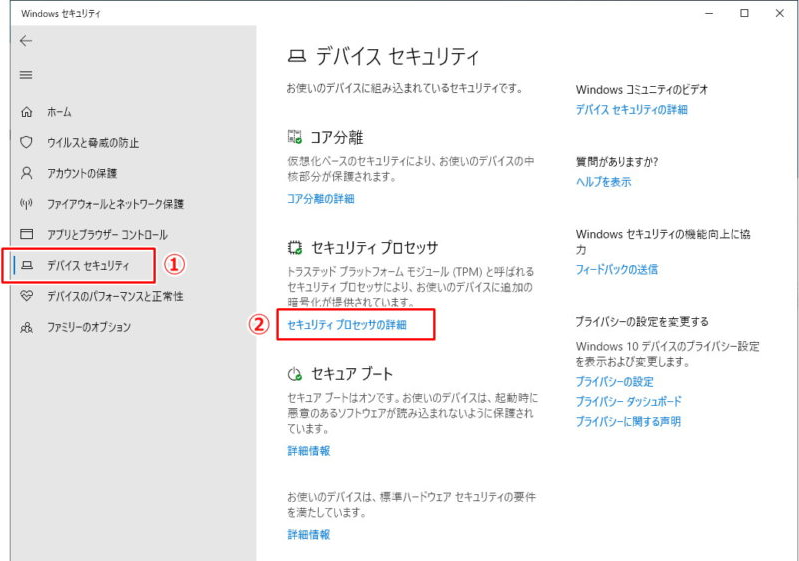Click the back arrow icon

pyautogui.click(x=26, y=41)
